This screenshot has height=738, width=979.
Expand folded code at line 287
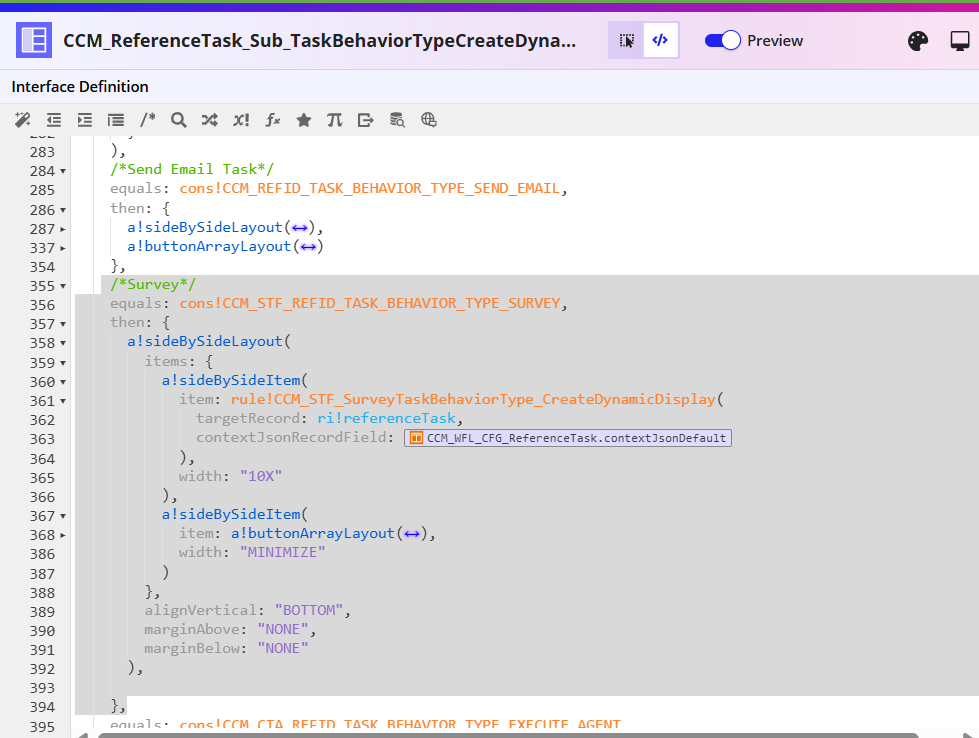coord(63,229)
